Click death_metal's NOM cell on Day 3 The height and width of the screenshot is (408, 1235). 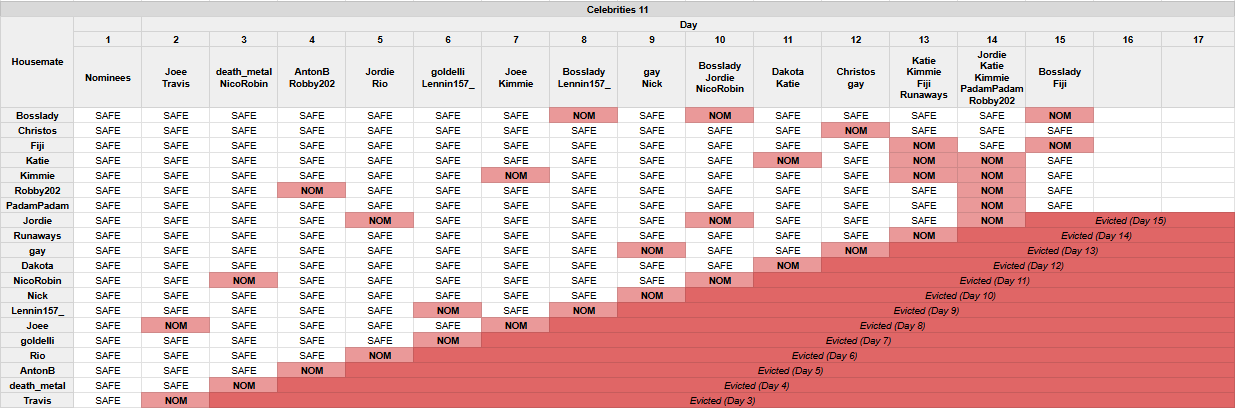[x=243, y=385]
